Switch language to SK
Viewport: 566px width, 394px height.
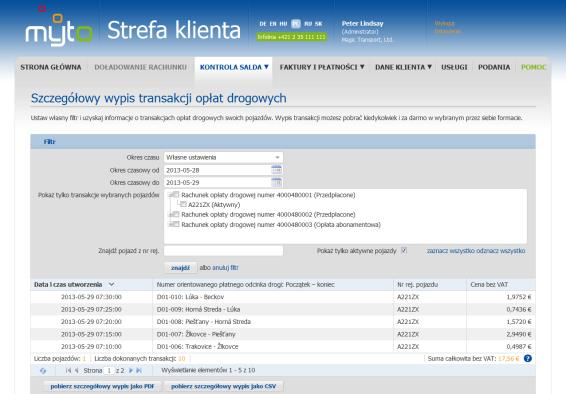tap(318, 24)
